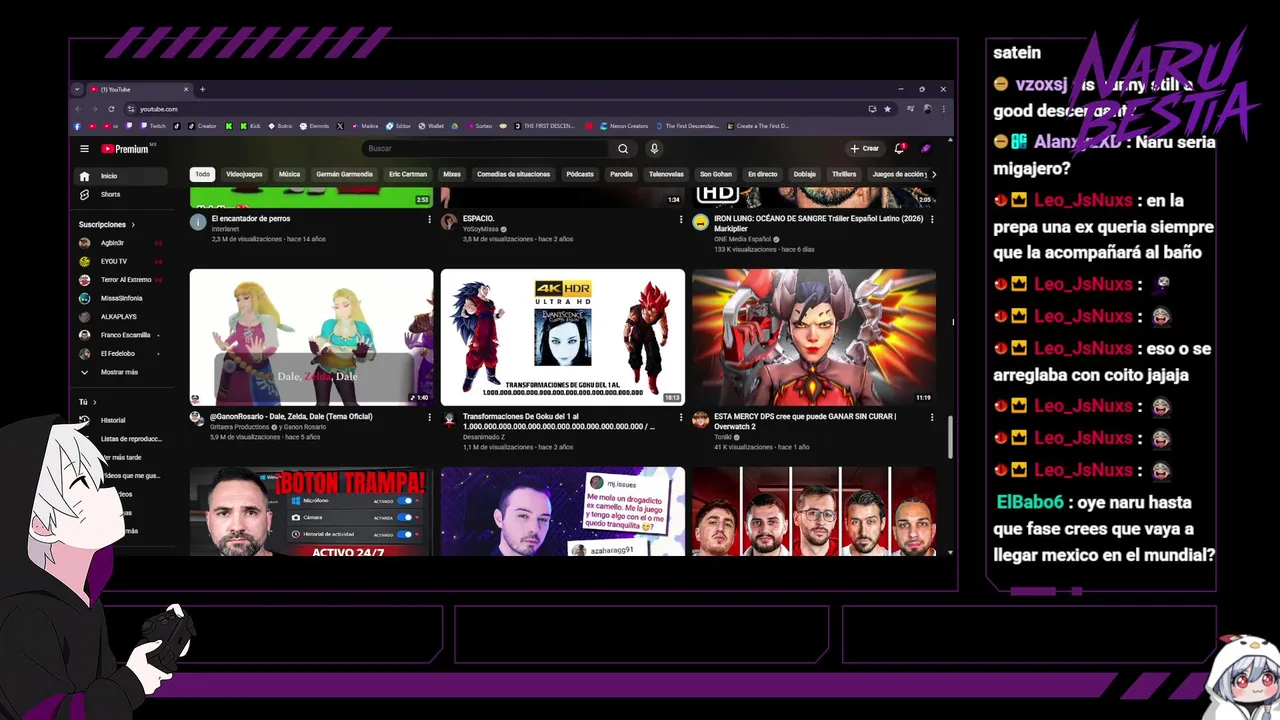Select the Pódcasts filter chip
The image size is (1280, 720).
point(580,174)
